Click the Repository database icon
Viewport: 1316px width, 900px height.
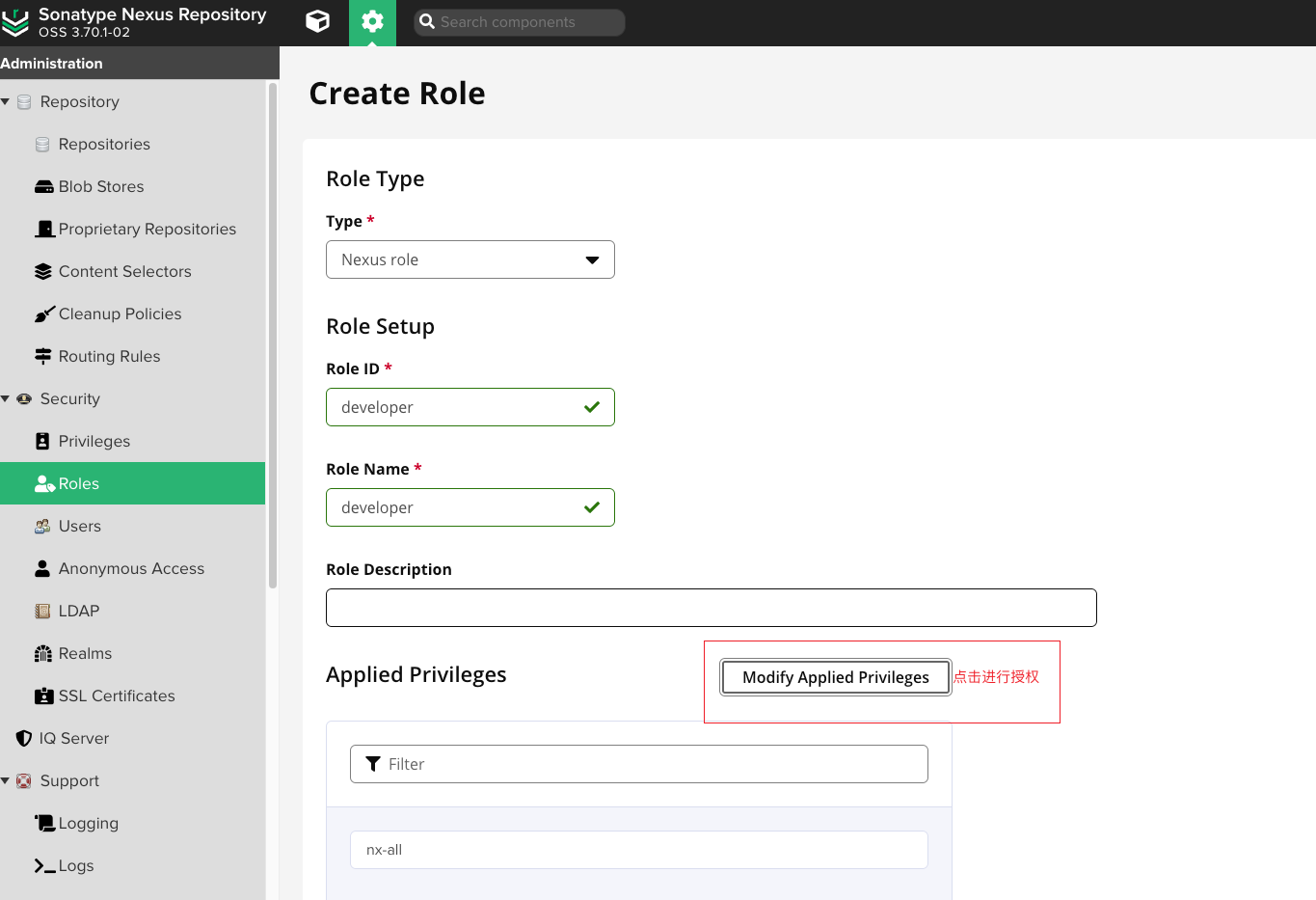pyautogui.click(x=24, y=101)
